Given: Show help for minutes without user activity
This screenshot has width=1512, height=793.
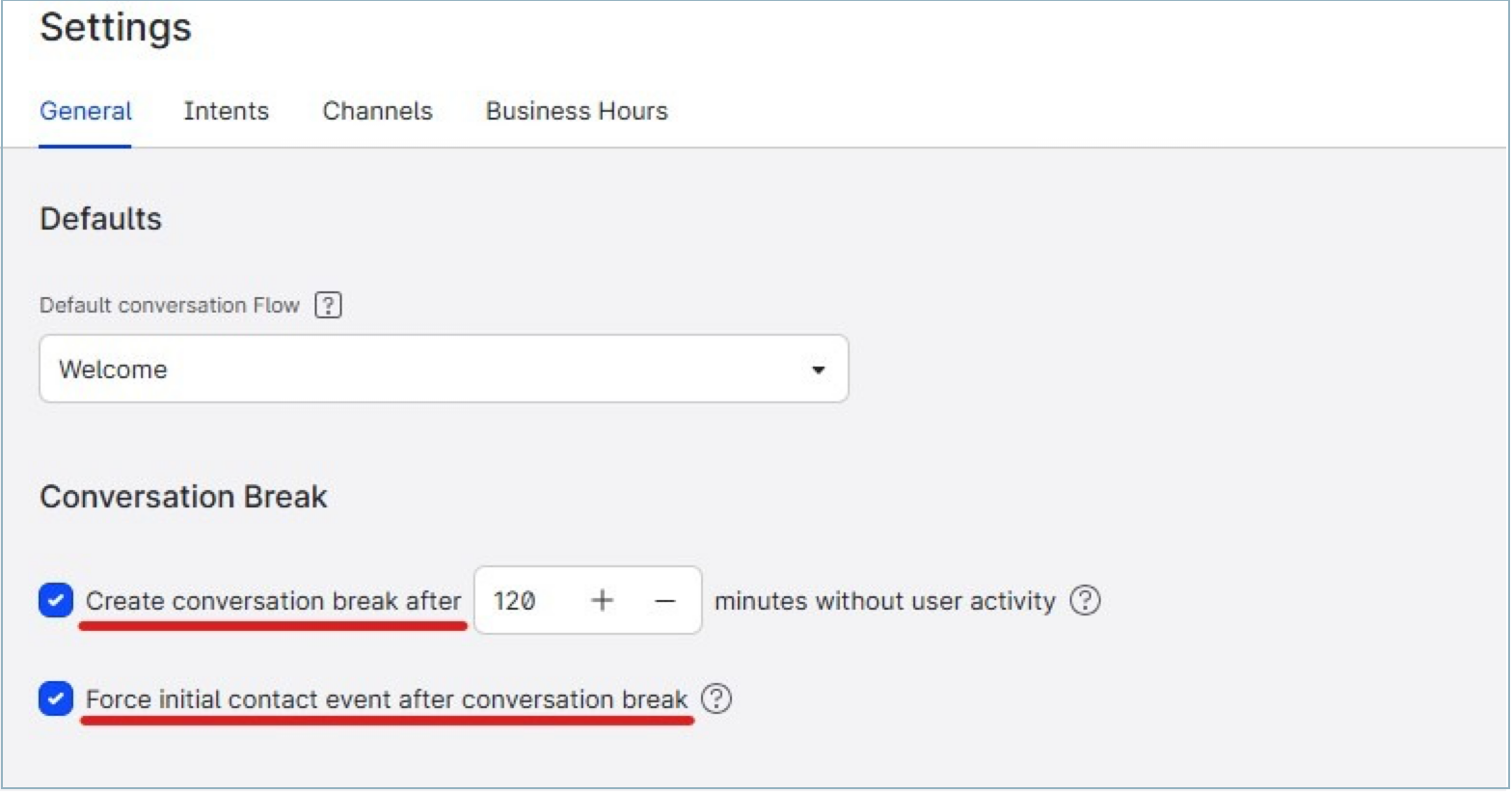Looking at the screenshot, I should [1085, 601].
